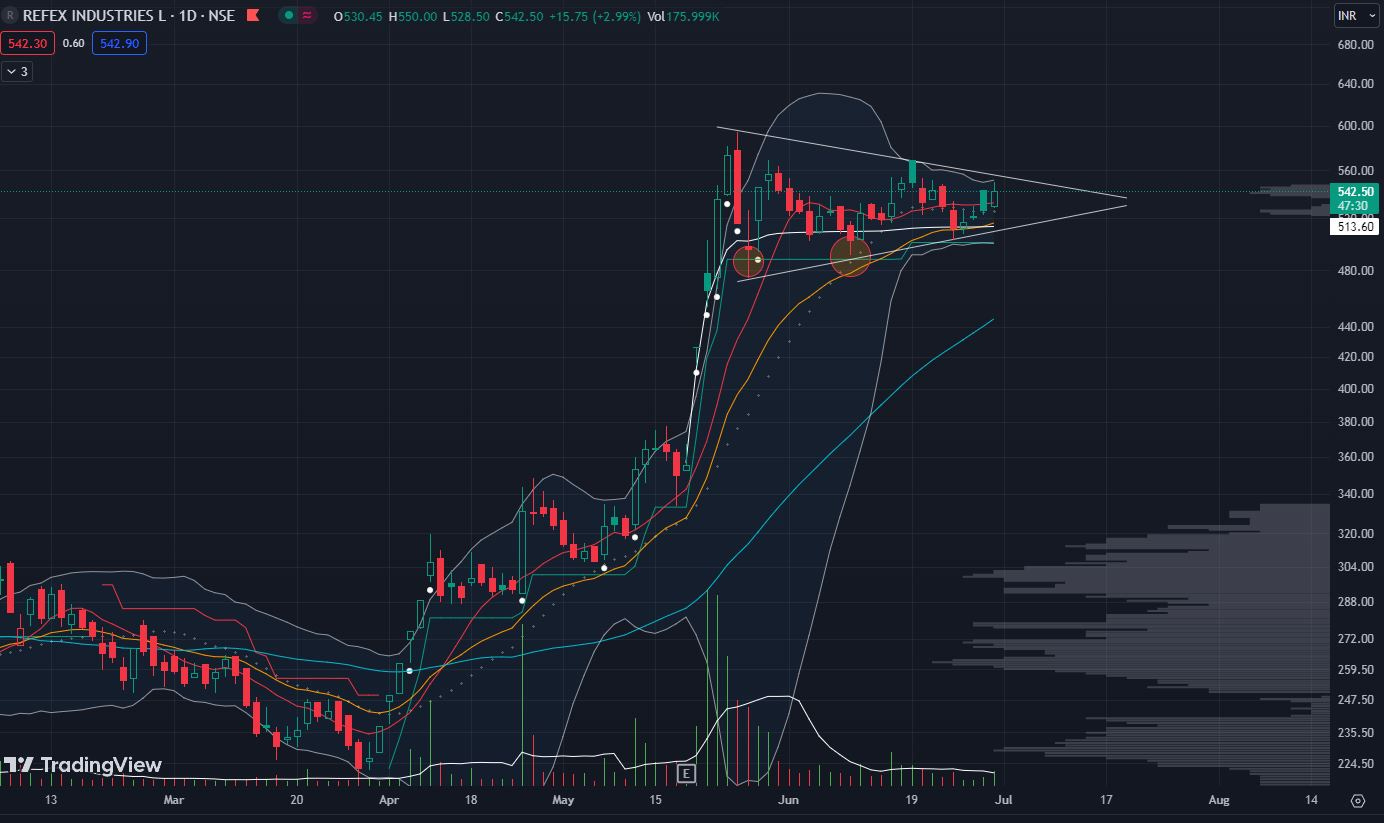Screen dimensions: 1384x823
Task: Click the Aug label on time axis
Action: click(1219, 801)
